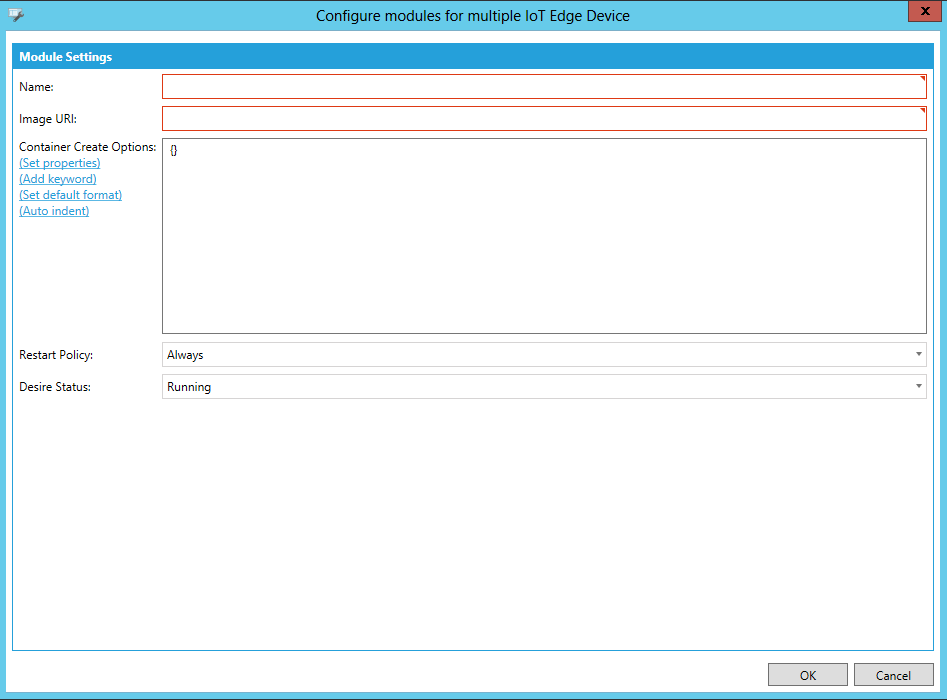Click the Container Create Options: label

(88, 147)
